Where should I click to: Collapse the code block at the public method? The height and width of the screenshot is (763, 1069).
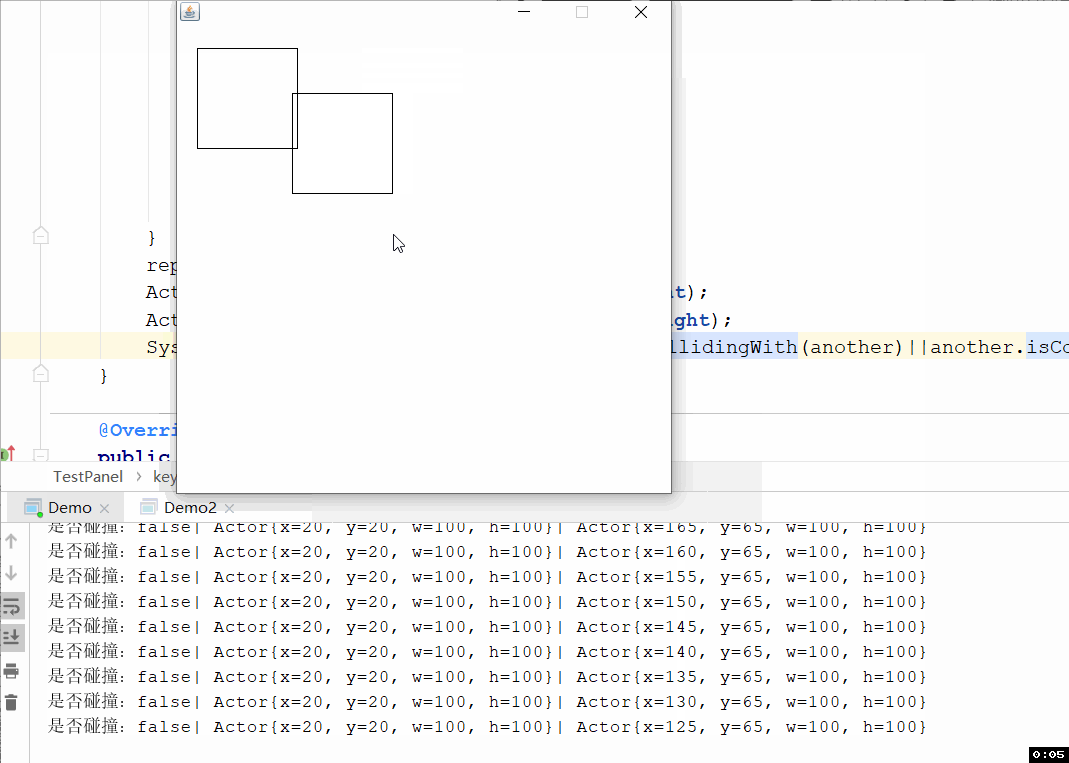point(41,455)
